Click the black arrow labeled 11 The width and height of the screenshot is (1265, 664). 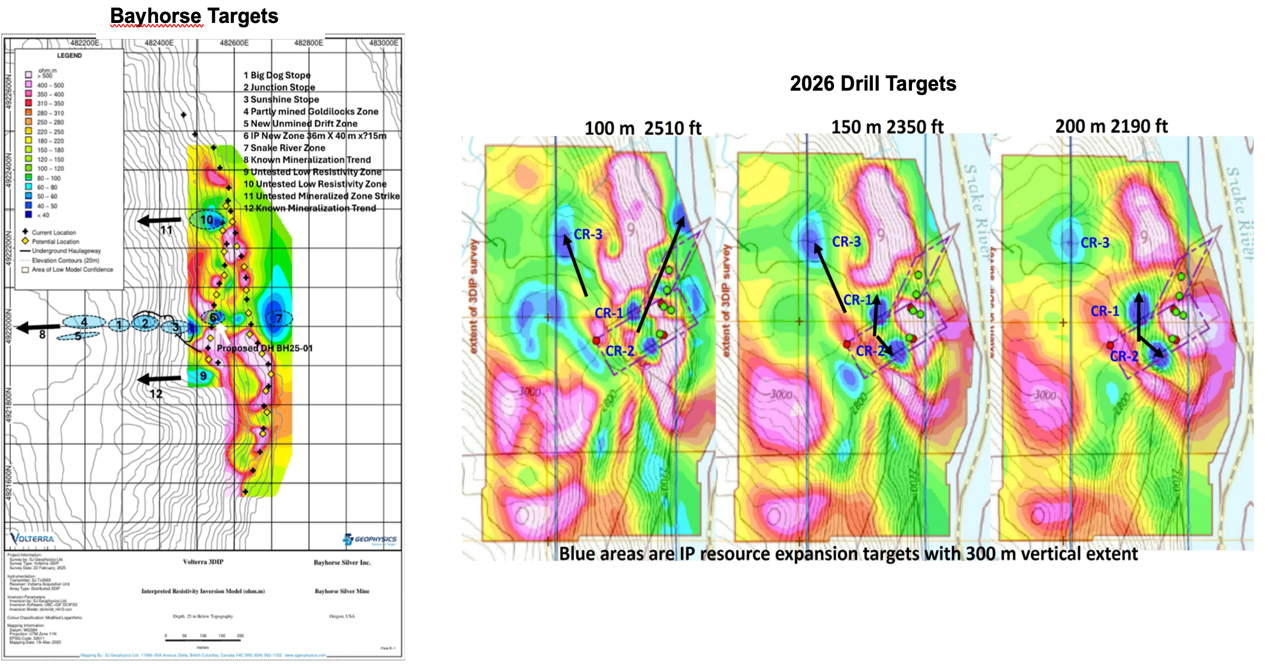tap(161, 219)
